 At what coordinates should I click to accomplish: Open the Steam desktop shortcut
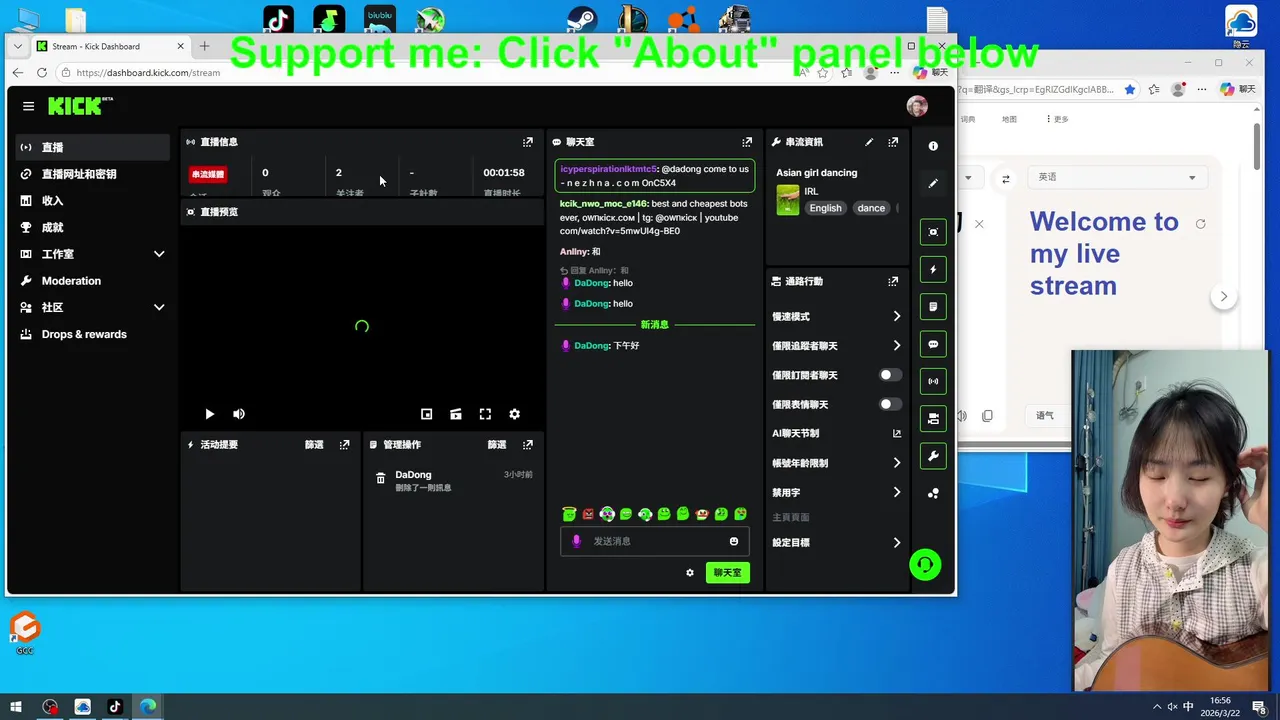pyautogui.click(x=582, y=19)
